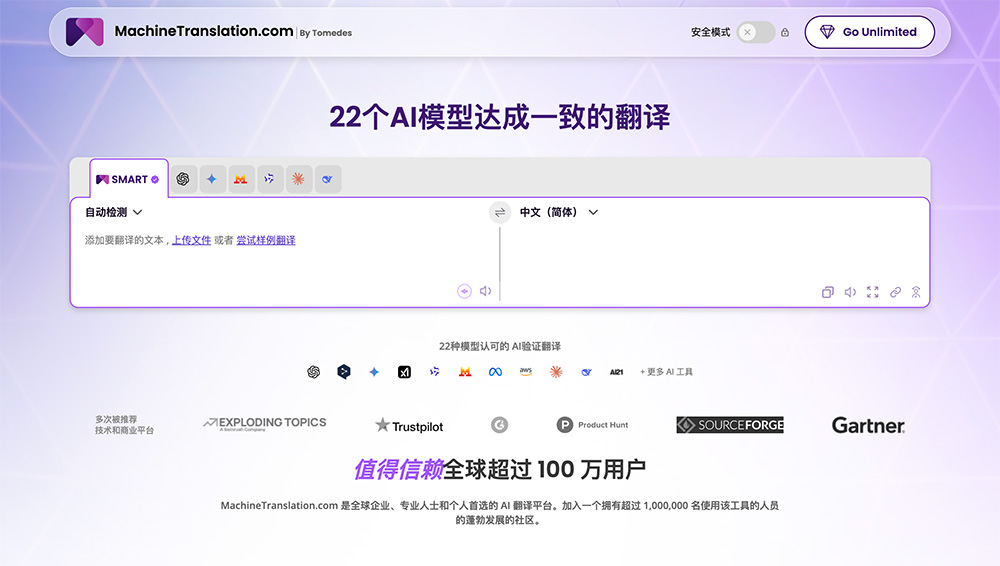Click the Meta infinity logo
Image resolution: width=1000 pixels, height=566 pixels.
[x=496, y=372]
